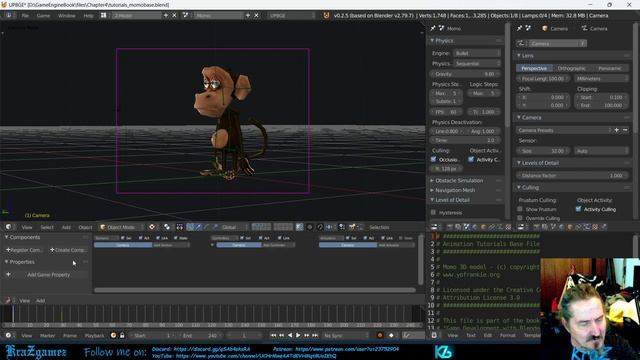
Task: Select the Perspective lens type
Action: click(534, 68)
